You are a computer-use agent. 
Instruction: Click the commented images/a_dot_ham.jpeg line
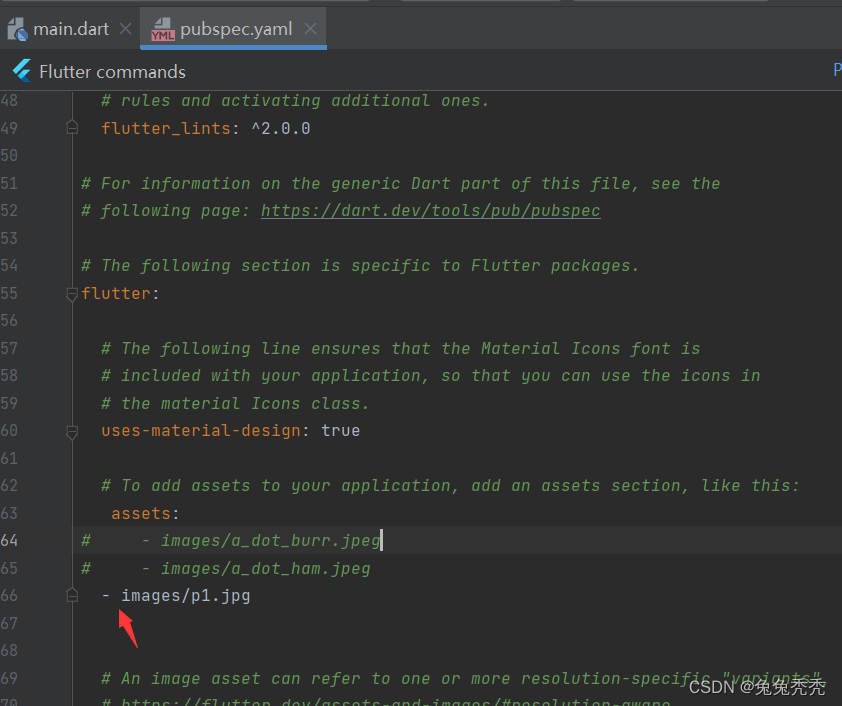(226, 569)
